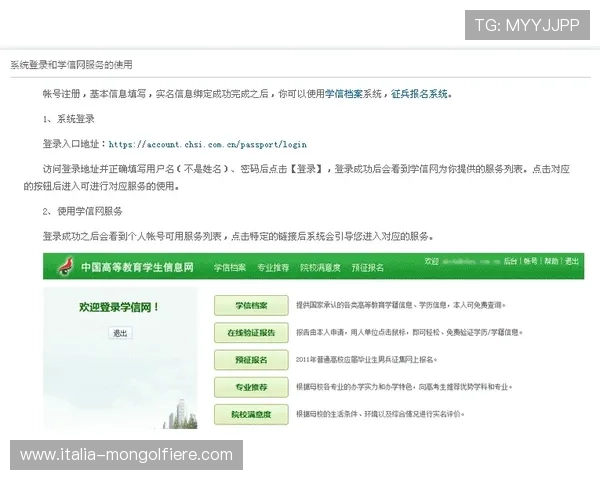This screenshot has width=600, height=480.
Task: Open the 帐号 link in header
Action: (x=530, y=261)
